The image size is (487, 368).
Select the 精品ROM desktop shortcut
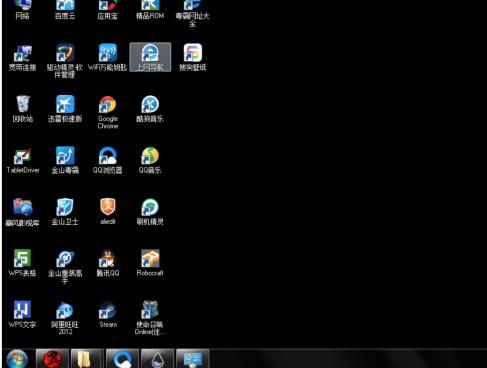[150, 9]
